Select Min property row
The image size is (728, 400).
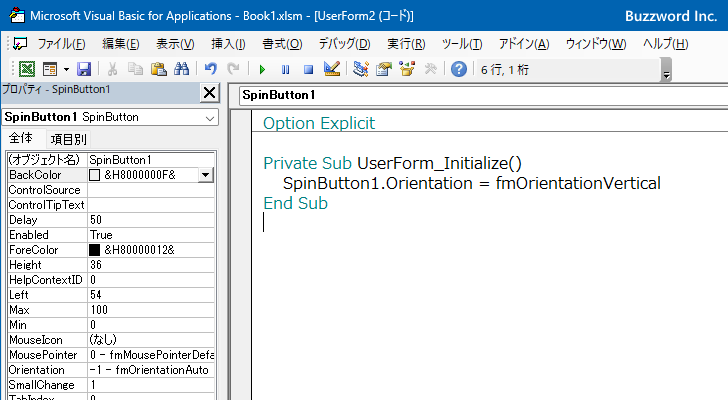tap(110, 325)
